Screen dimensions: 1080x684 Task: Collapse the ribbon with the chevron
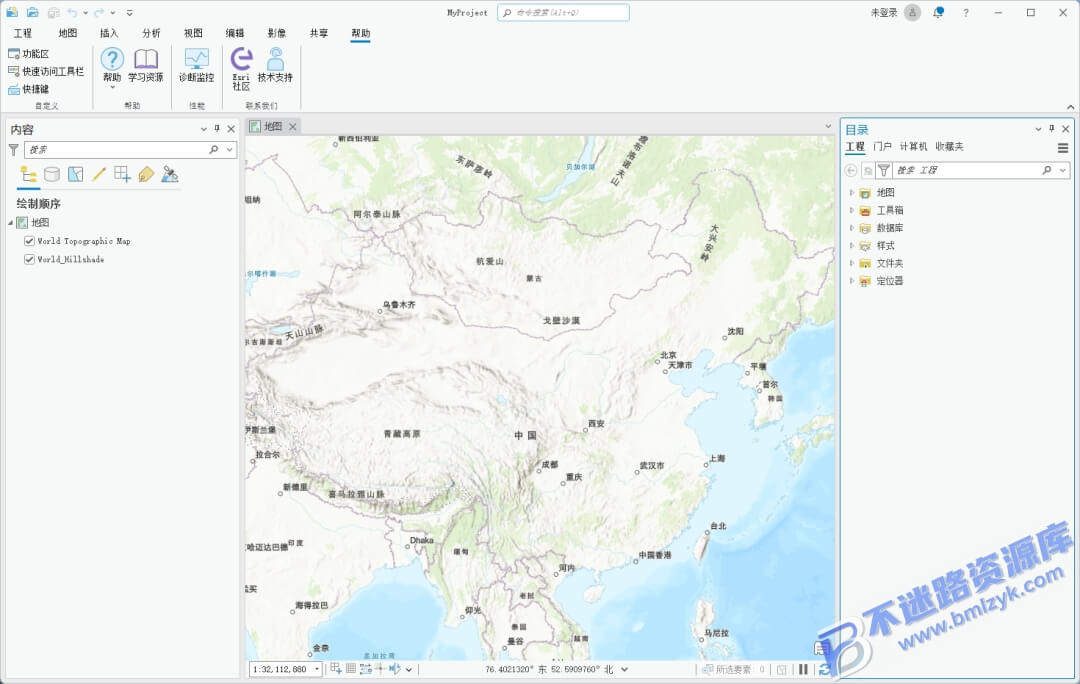[x=1070, y=107]
